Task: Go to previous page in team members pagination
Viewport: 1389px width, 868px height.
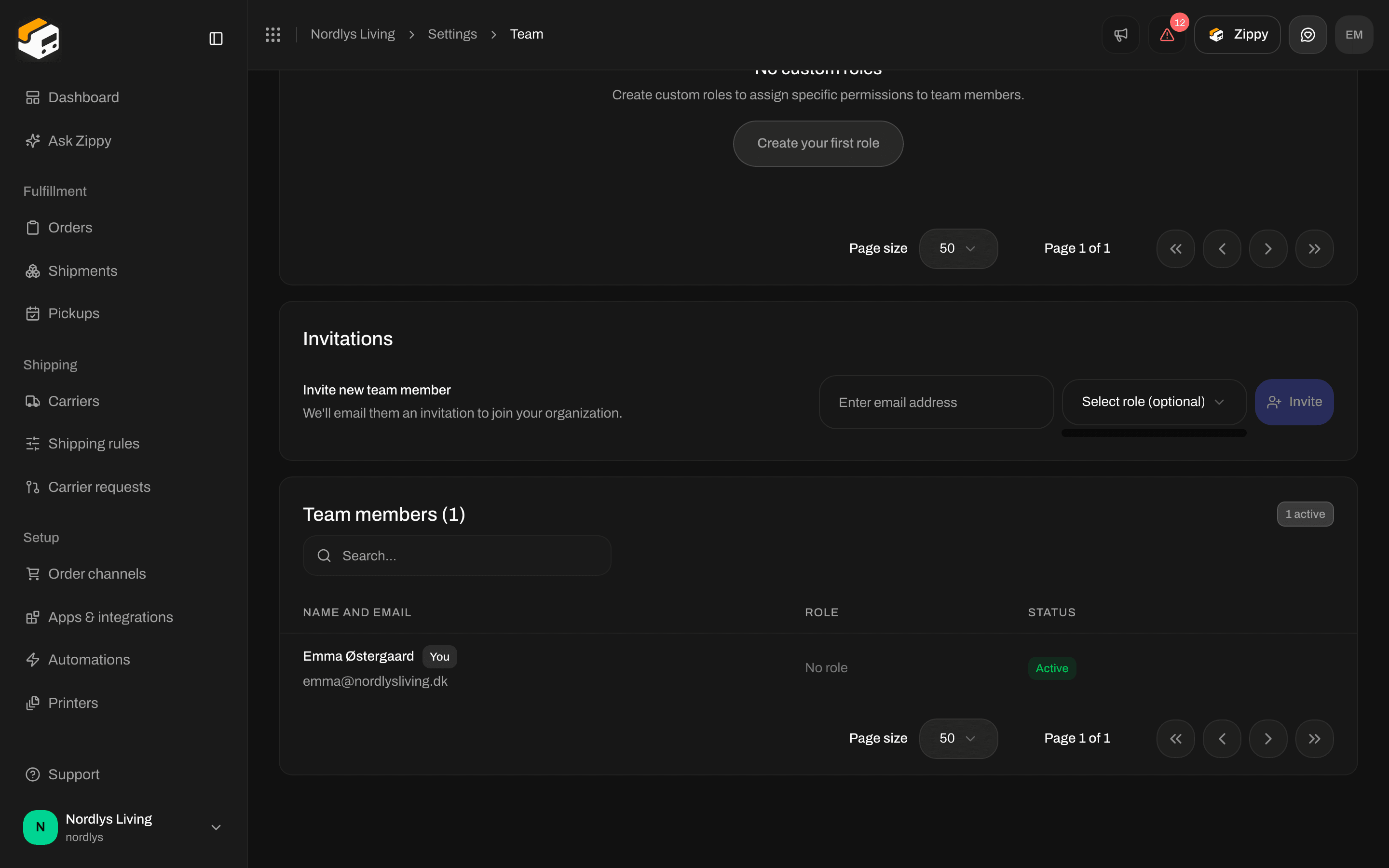Action: click(x=1222, y=738)
